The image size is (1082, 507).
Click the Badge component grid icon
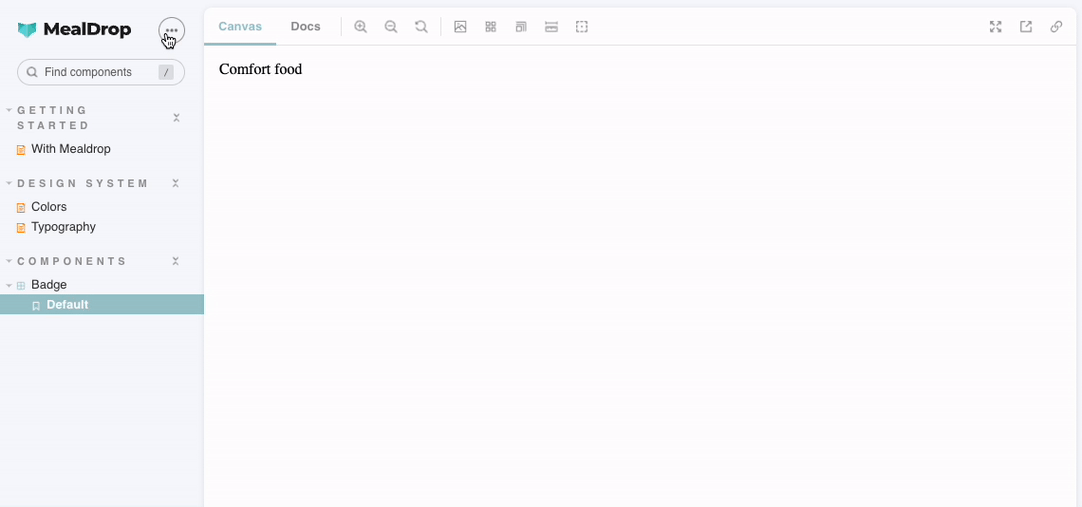coord(21,286)
